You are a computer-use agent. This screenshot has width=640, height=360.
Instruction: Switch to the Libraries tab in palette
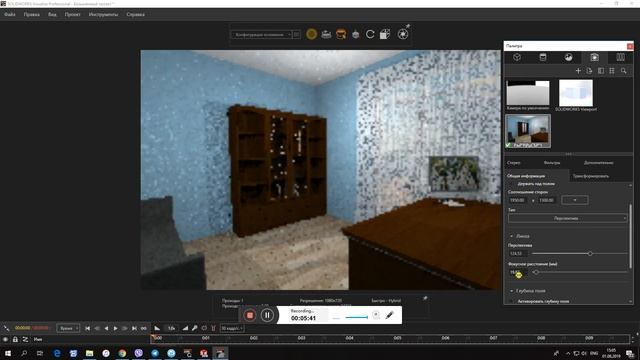pos(620,57)
